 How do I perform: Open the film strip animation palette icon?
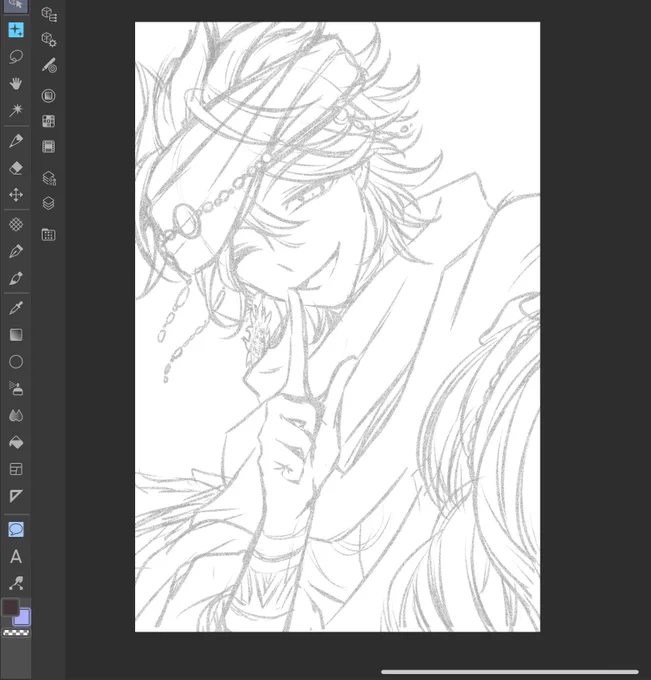(x=49, y=147)
